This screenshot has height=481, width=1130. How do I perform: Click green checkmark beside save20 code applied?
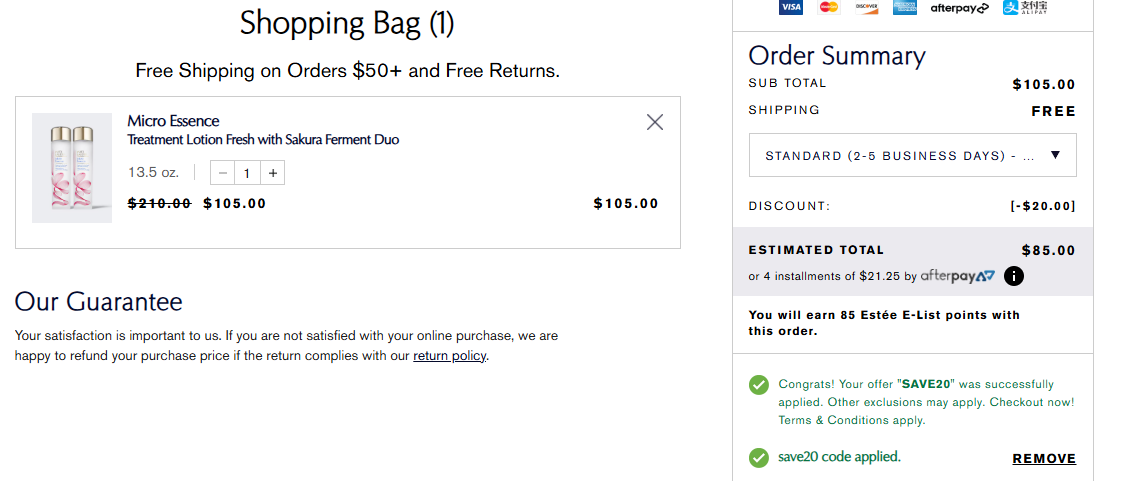click(x=760, y=458)
